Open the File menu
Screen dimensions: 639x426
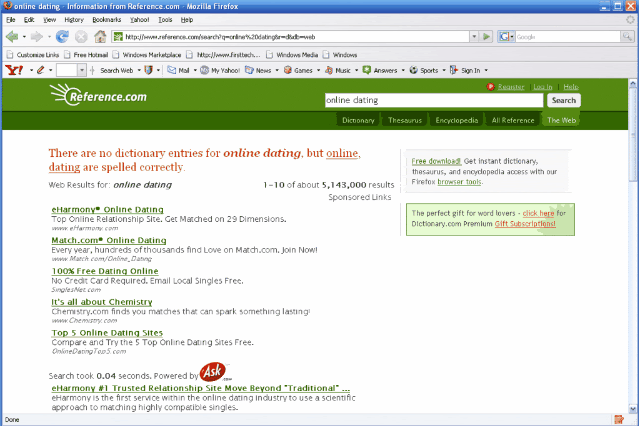[x=11, y=20]
